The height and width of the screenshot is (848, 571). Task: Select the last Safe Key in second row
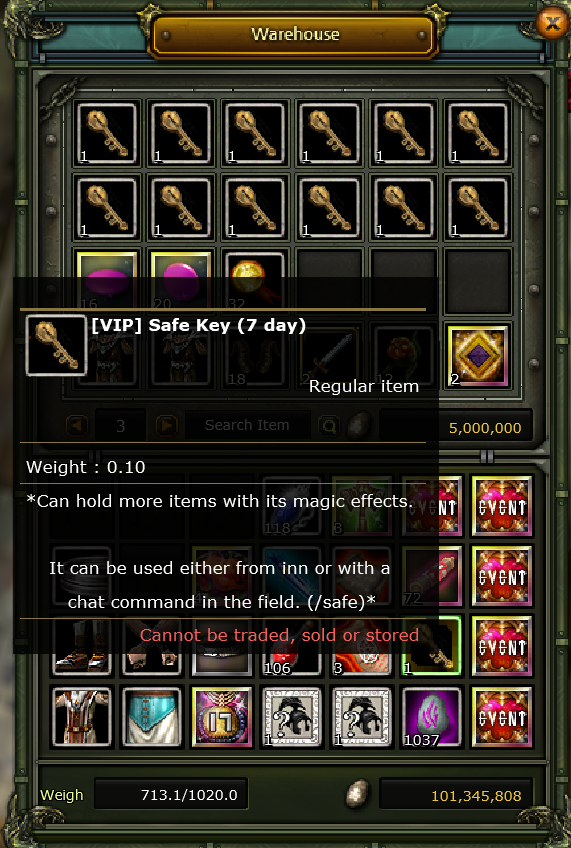[x=477, y=208]
